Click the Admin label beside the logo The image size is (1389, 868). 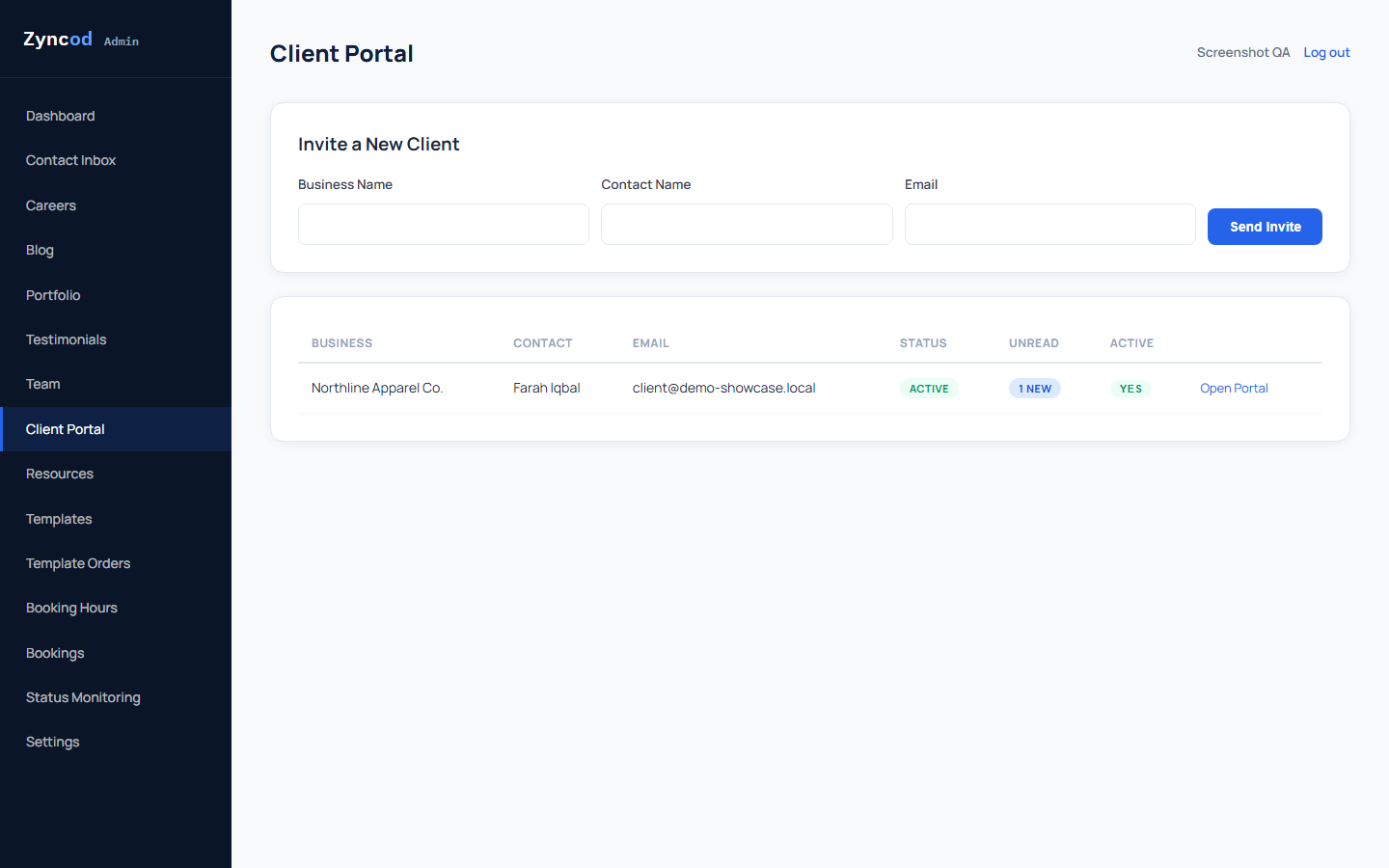[122, 41]
